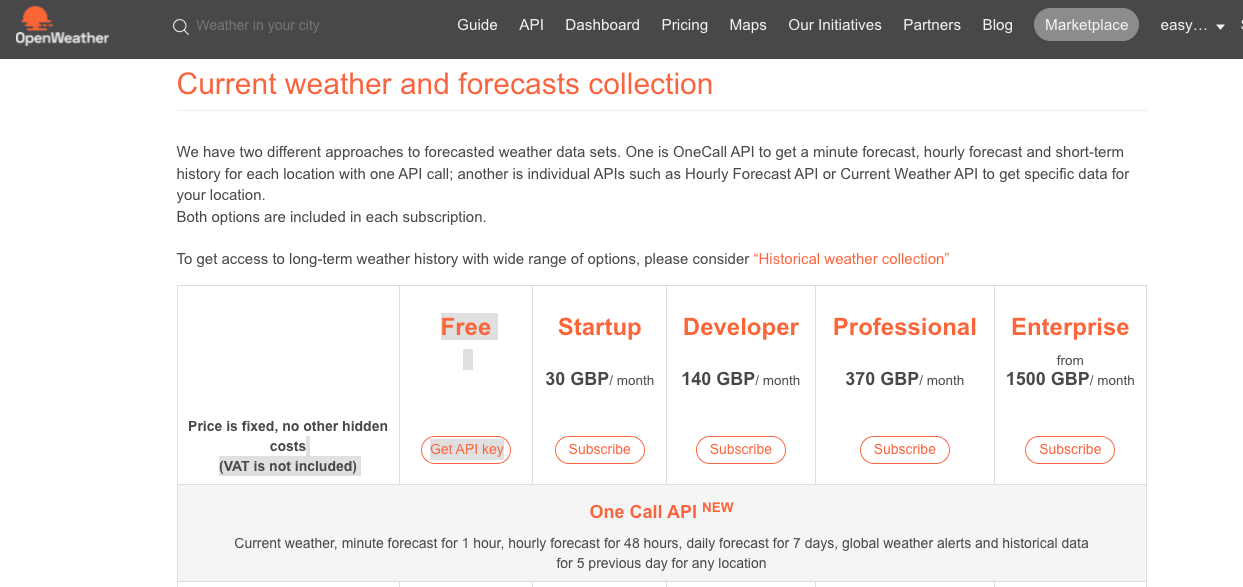1243x587 pixels.
Task: Click the 'Enterprise' plan heading
Action: pyautogui.click(x=1070, y=327)
